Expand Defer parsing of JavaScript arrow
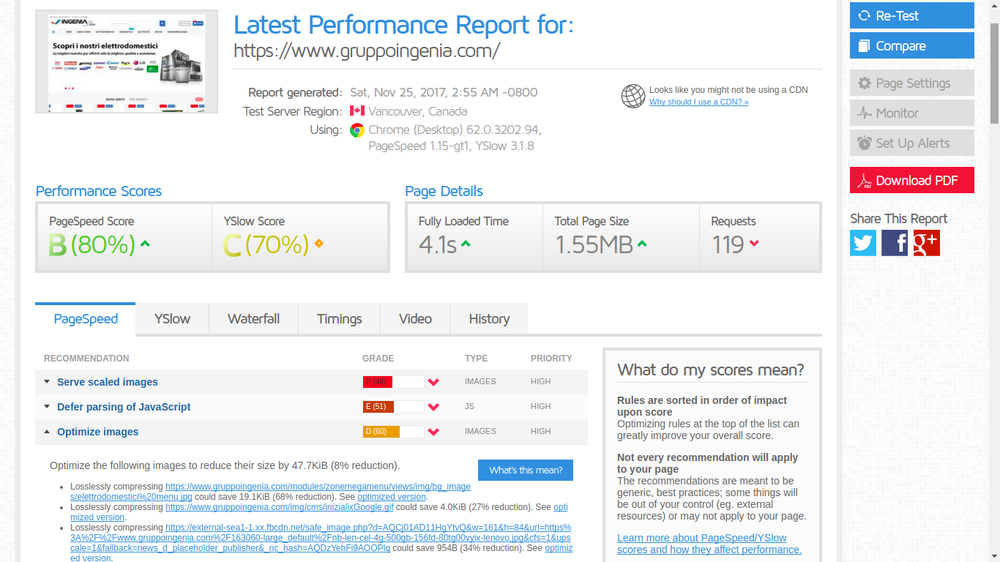 pos(47,406)
